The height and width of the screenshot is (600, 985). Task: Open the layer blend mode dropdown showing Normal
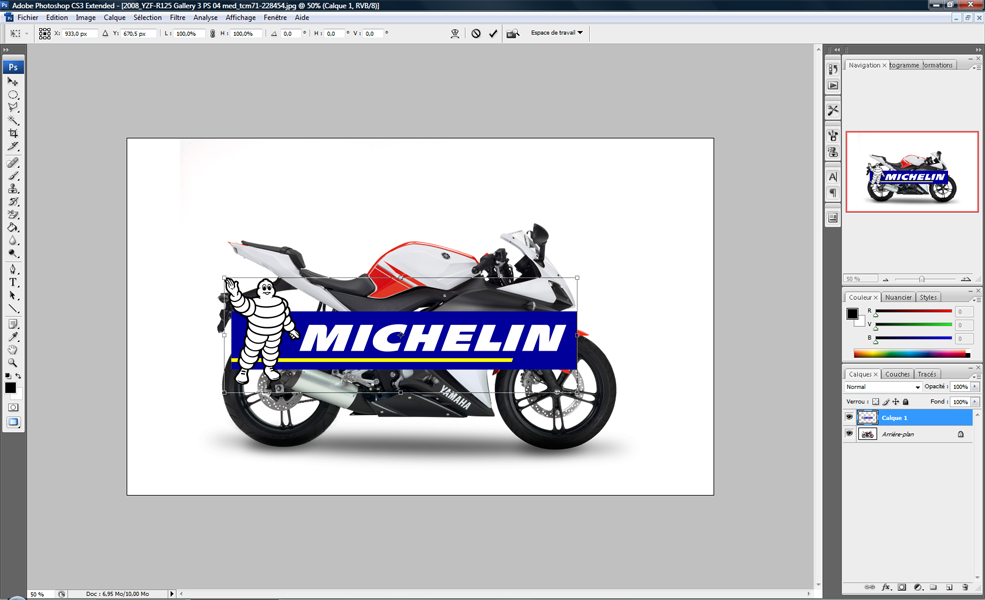pyautogui.click(x=883, y=387)
